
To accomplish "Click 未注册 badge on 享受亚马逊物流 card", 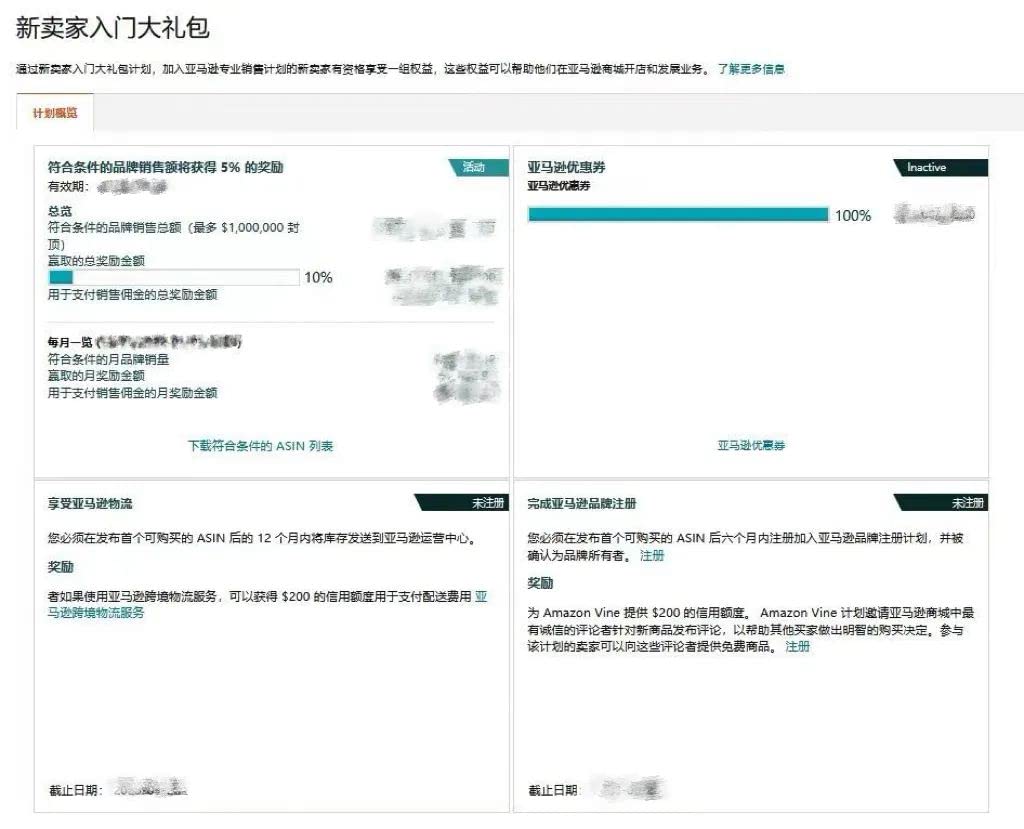I will (488, 503).
